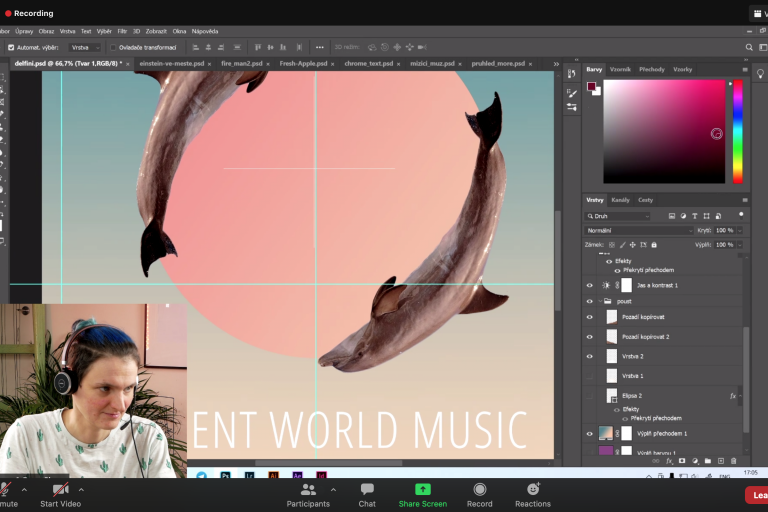The height and width of the screenshot is (512, 768).
Task: Collapse the poust layer group
Action: coord(598,300)
